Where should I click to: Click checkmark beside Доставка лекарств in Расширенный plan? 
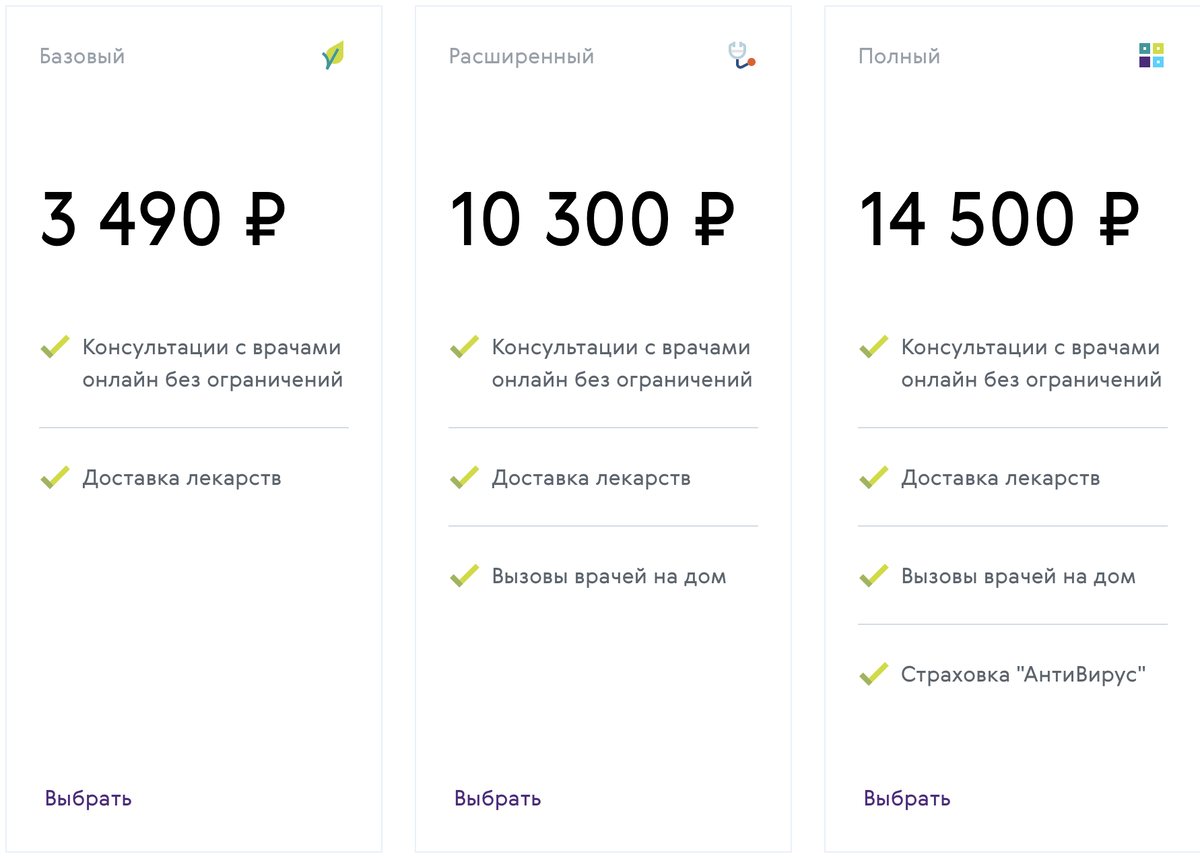464,478
